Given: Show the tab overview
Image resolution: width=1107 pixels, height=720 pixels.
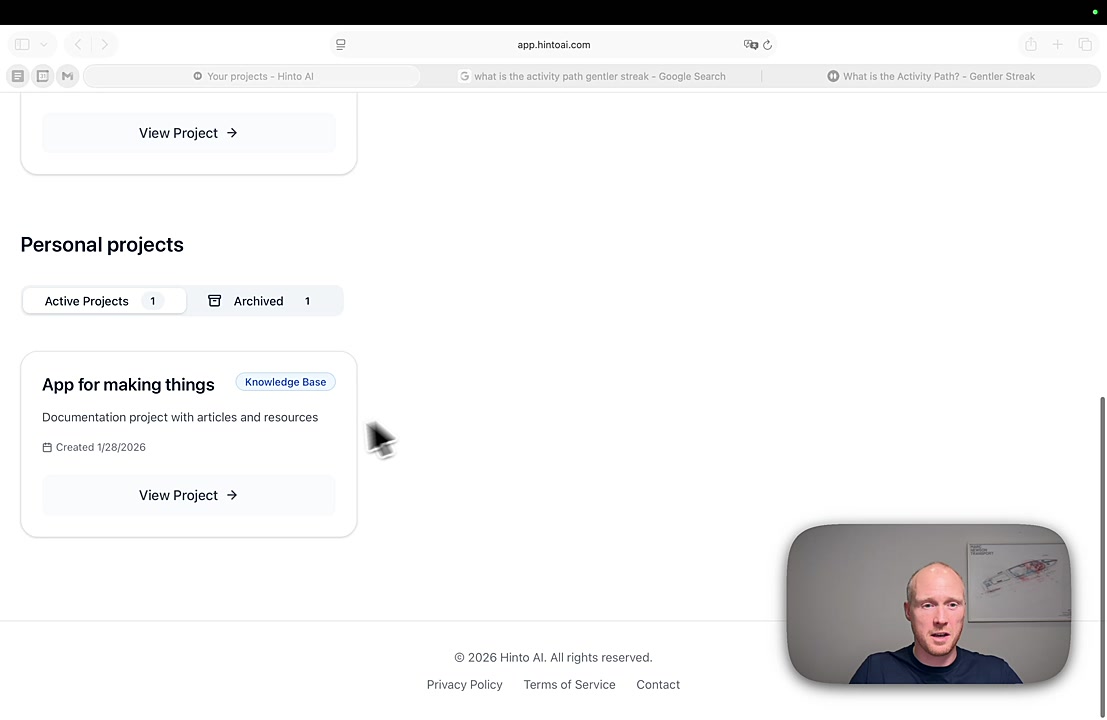Looking at the screenshot, I should click(1085, 44).
